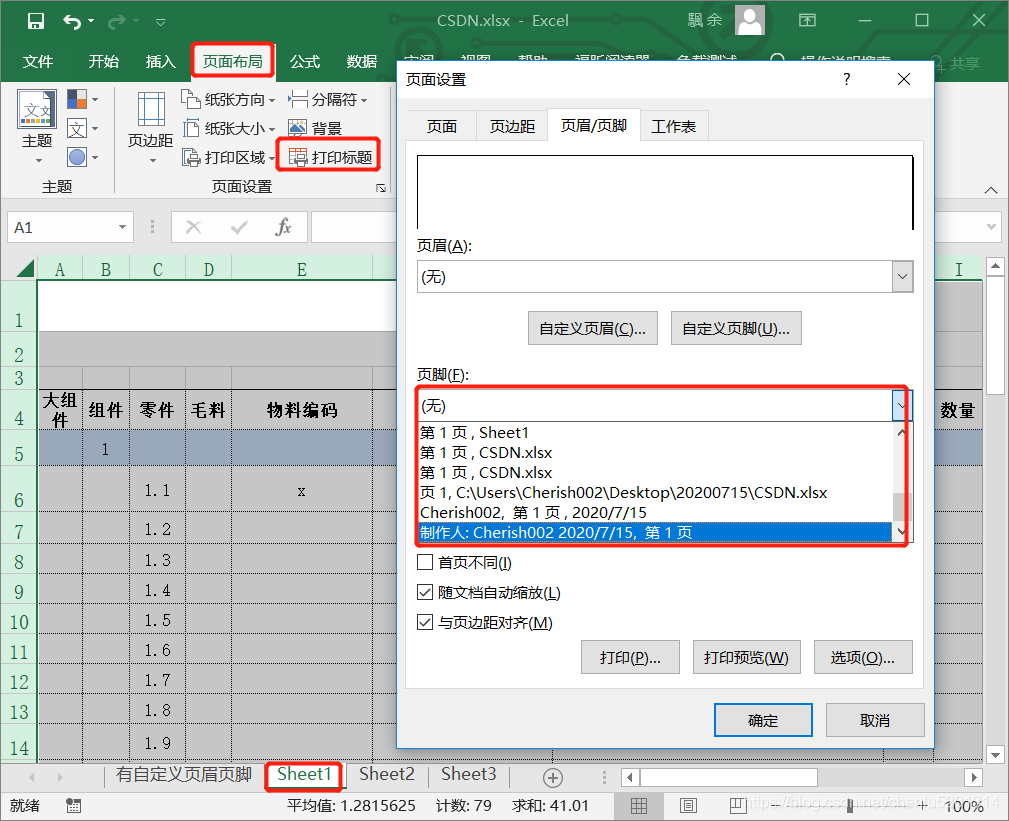Open the 纸张方向 orientation dropdown

tap(229, 100)
